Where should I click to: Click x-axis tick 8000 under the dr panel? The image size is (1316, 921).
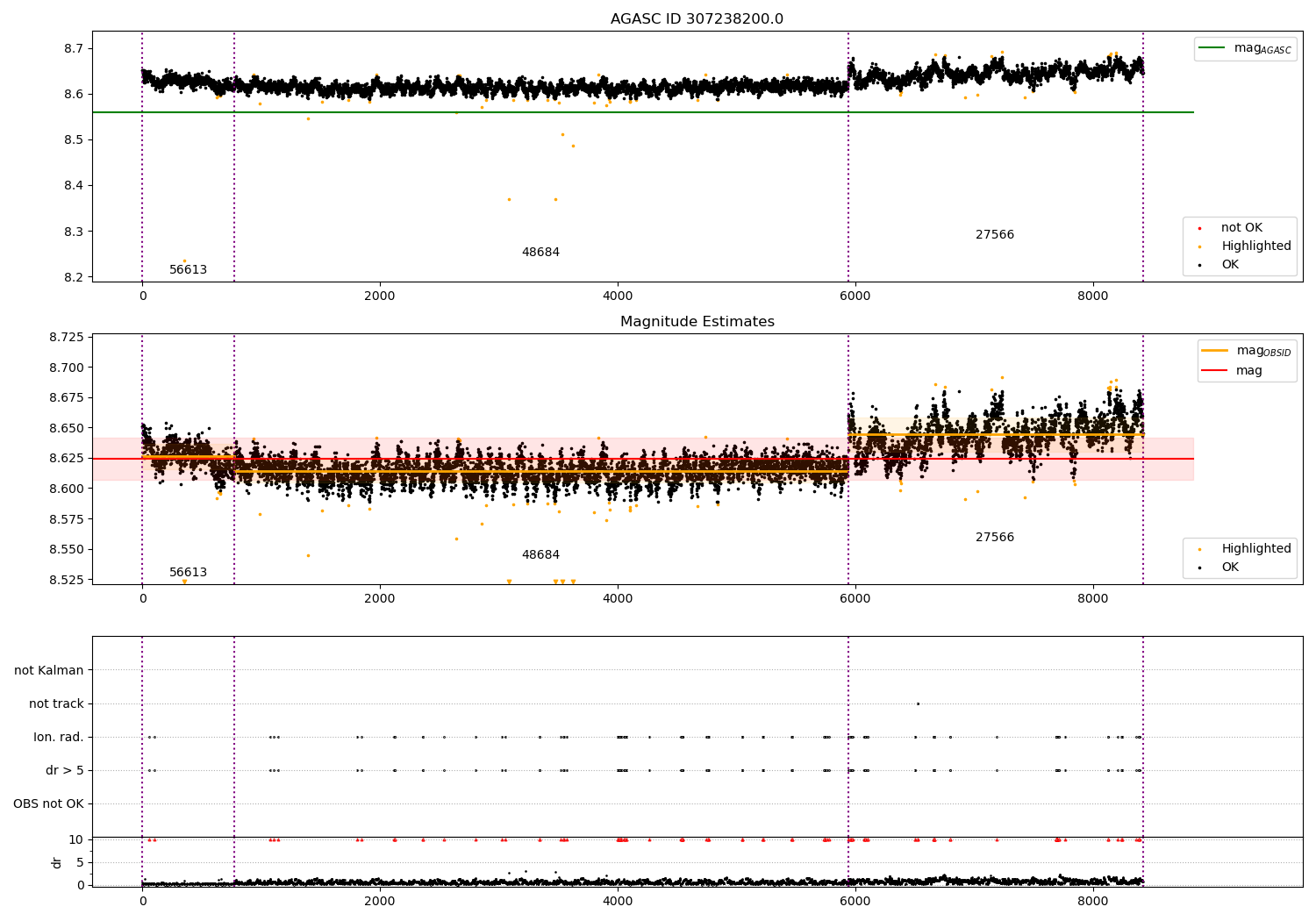click(x=1092, y=902)
